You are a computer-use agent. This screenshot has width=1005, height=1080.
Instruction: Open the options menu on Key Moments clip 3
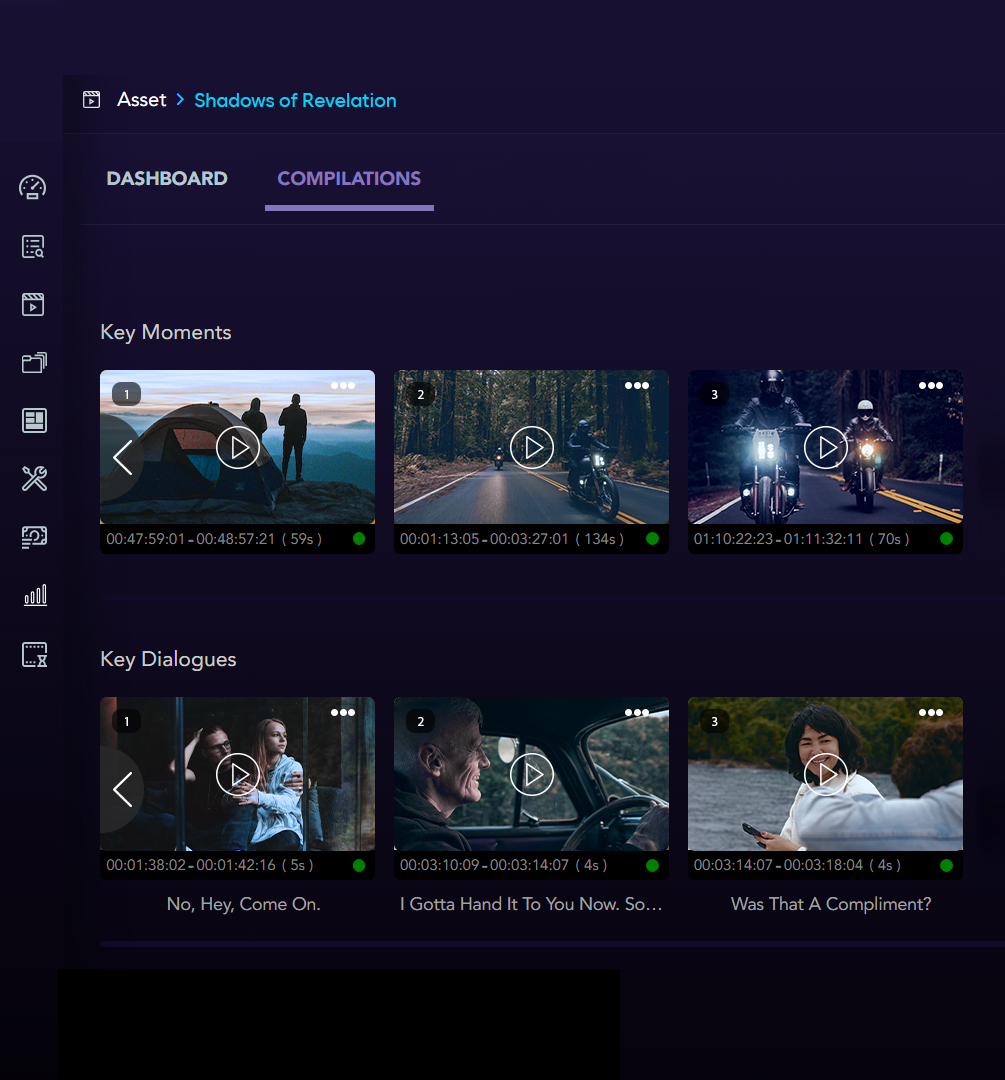click(931, 386)
